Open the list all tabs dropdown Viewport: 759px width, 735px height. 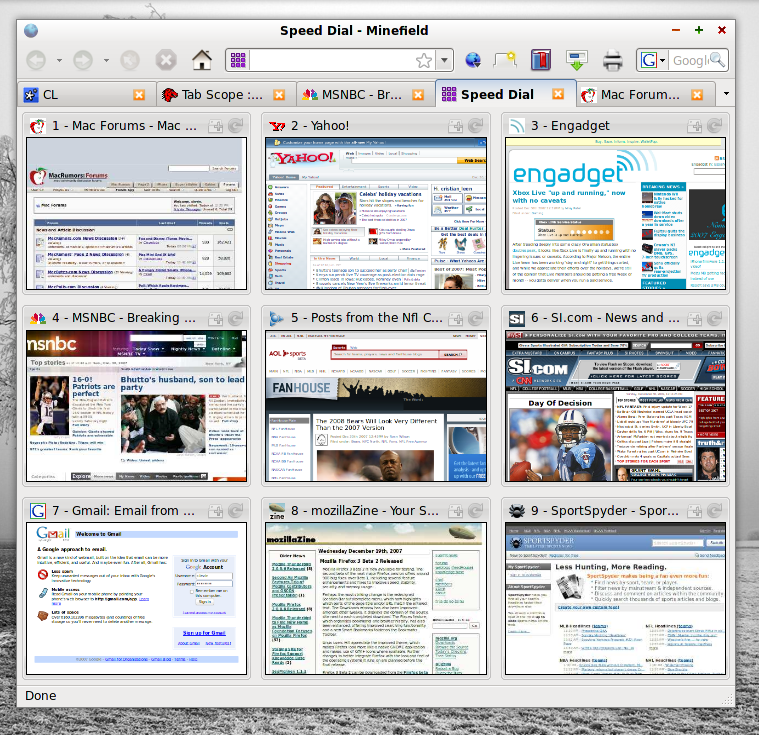tap(726, 94)
